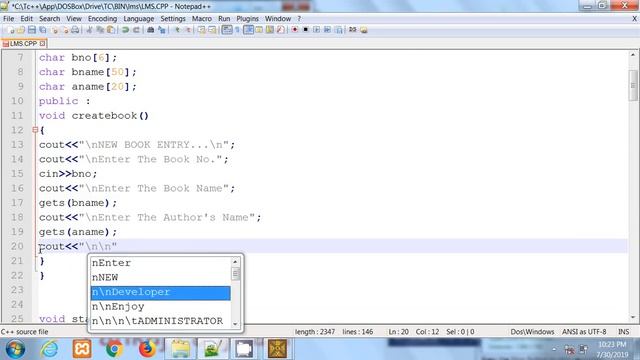The image size is (640, 360).
Task: Pick highlighted n\nDeveloper suggestion
Action: coord(160,292)
